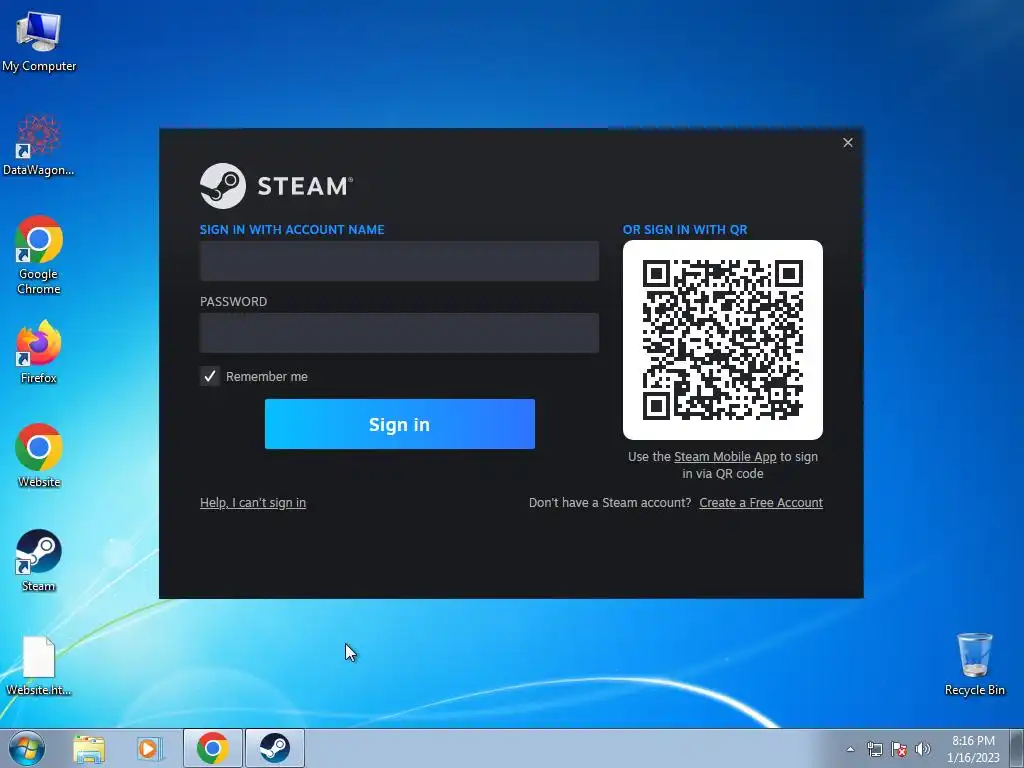The width and height of the screenshot is (1024, 768).
Task: Launch Google Chrome from the desktop
Action: [39, 255]
